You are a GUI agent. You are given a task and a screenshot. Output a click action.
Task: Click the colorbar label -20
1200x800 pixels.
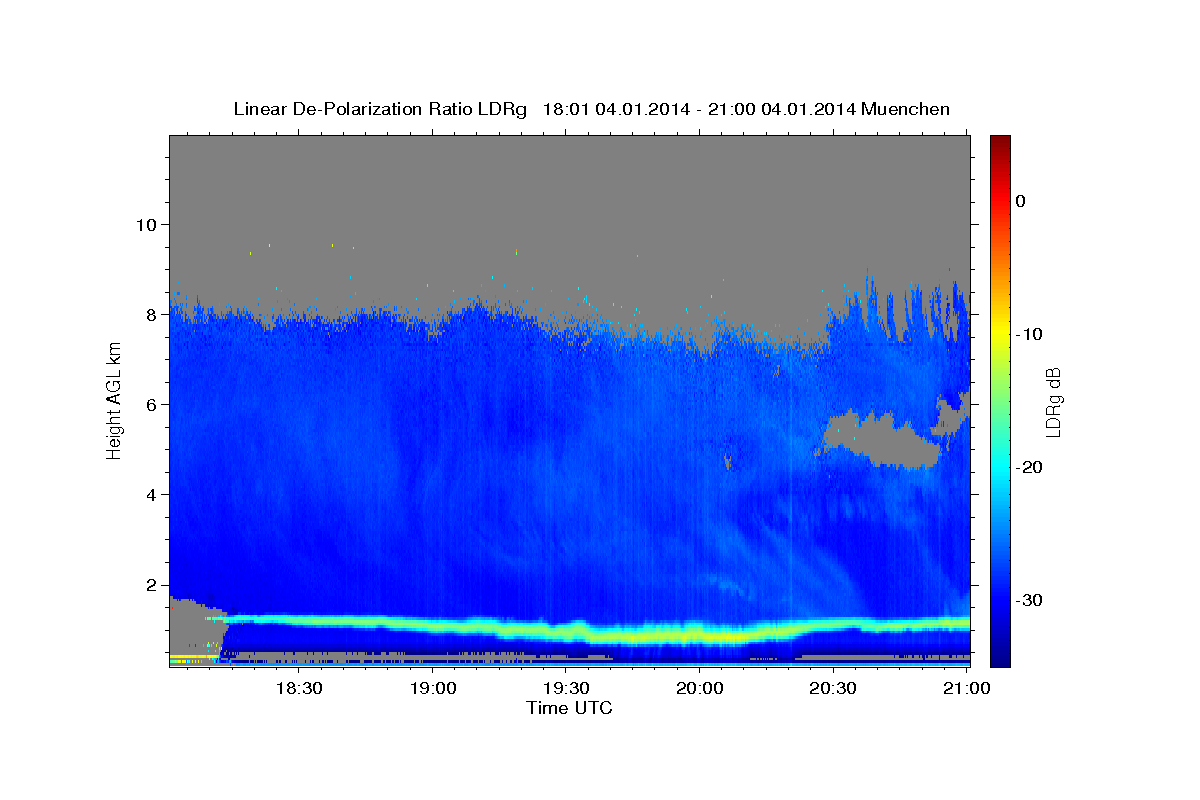click(x=1029, y=467)
